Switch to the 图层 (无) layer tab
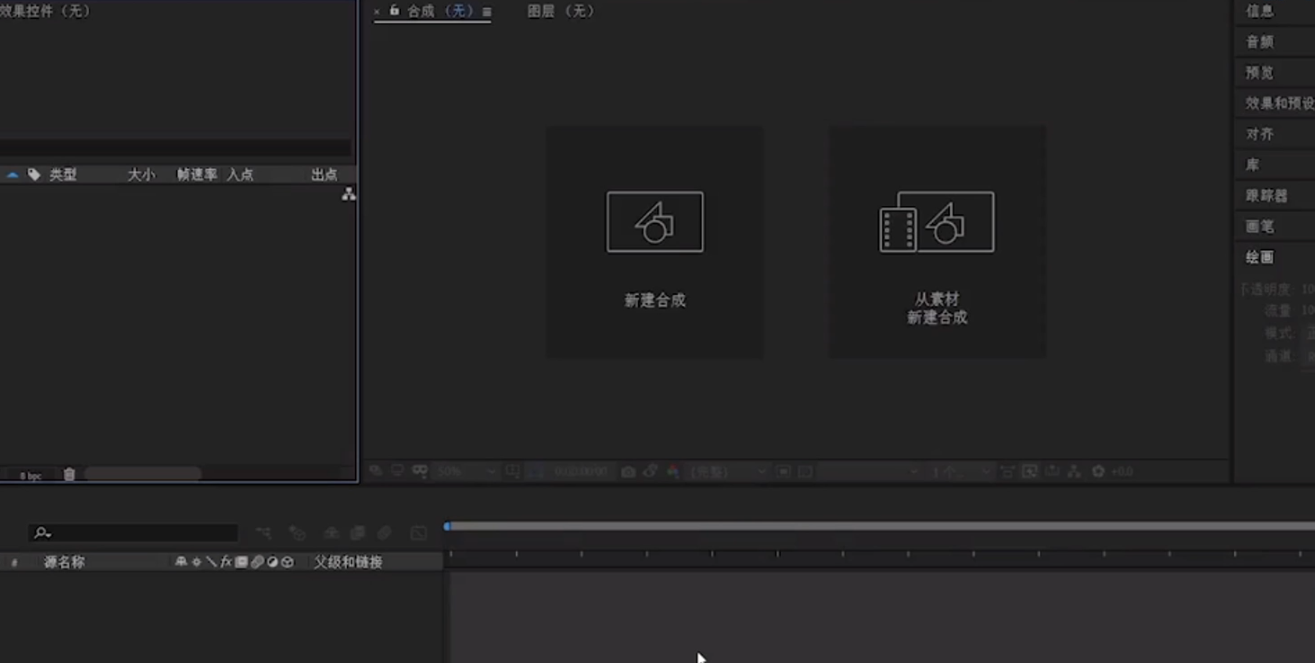Image resolution: width=1315 pixels, height=663 pixels. 560,11
